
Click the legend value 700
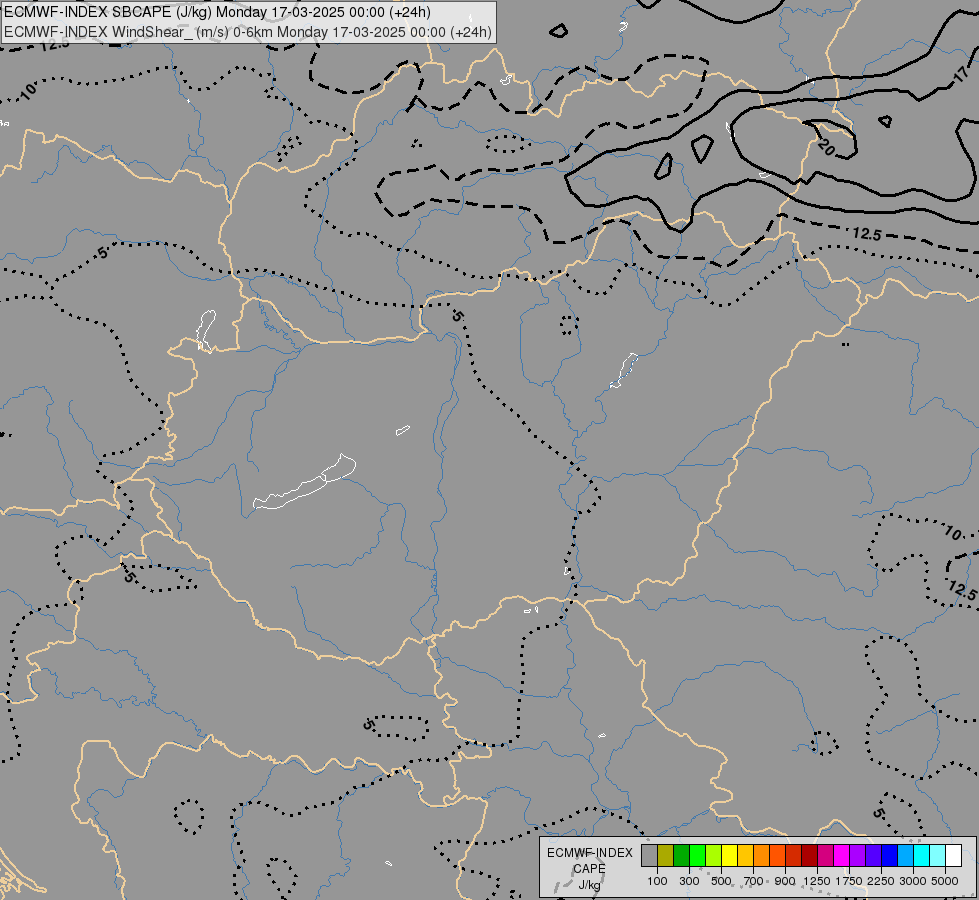coord(753,881)
